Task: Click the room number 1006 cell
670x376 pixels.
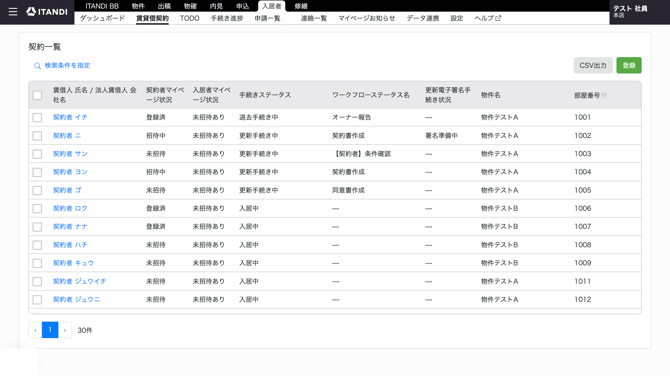Action: 582,208
